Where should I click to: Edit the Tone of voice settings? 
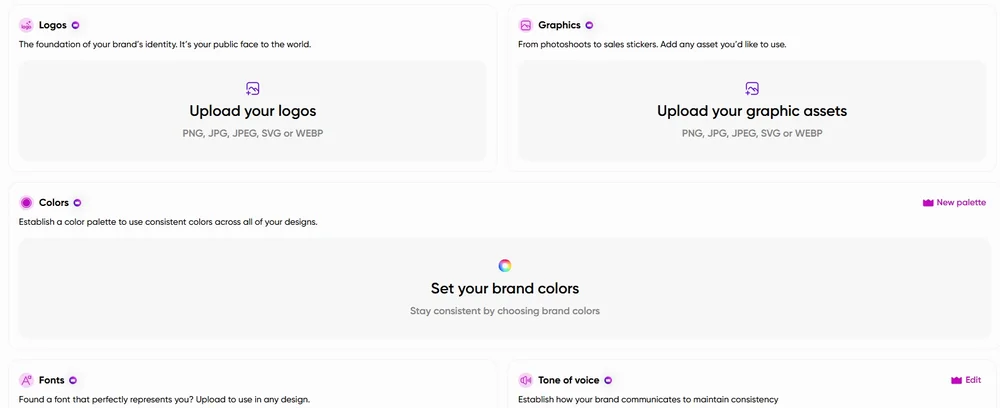coord(966,380)
